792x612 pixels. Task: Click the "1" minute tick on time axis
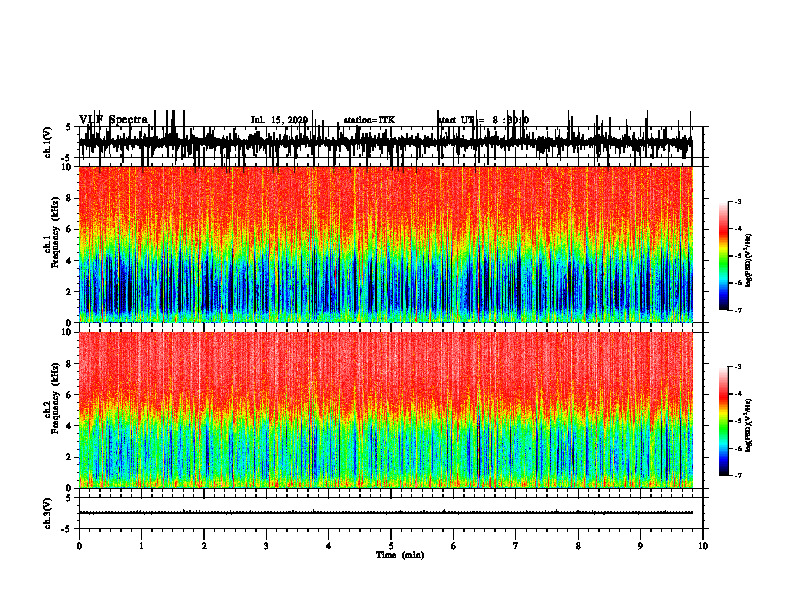click(141, 546)
